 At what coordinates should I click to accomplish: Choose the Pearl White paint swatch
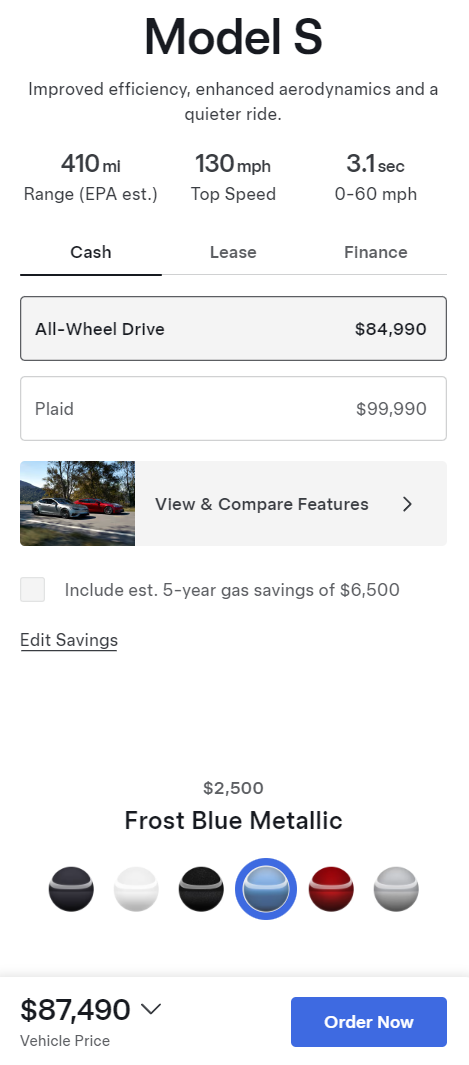[x=136, y=889]
